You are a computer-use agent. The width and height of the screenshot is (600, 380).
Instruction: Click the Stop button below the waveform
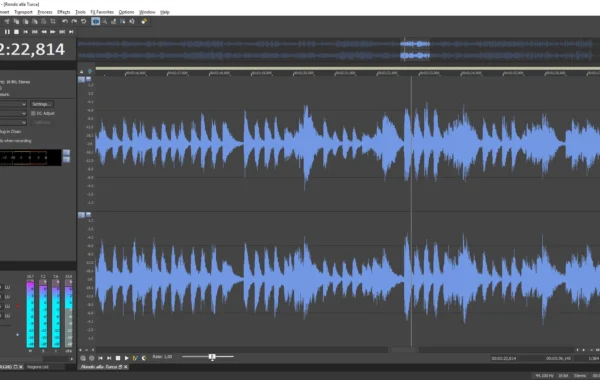pyautogui.click(x=118, y=358)
